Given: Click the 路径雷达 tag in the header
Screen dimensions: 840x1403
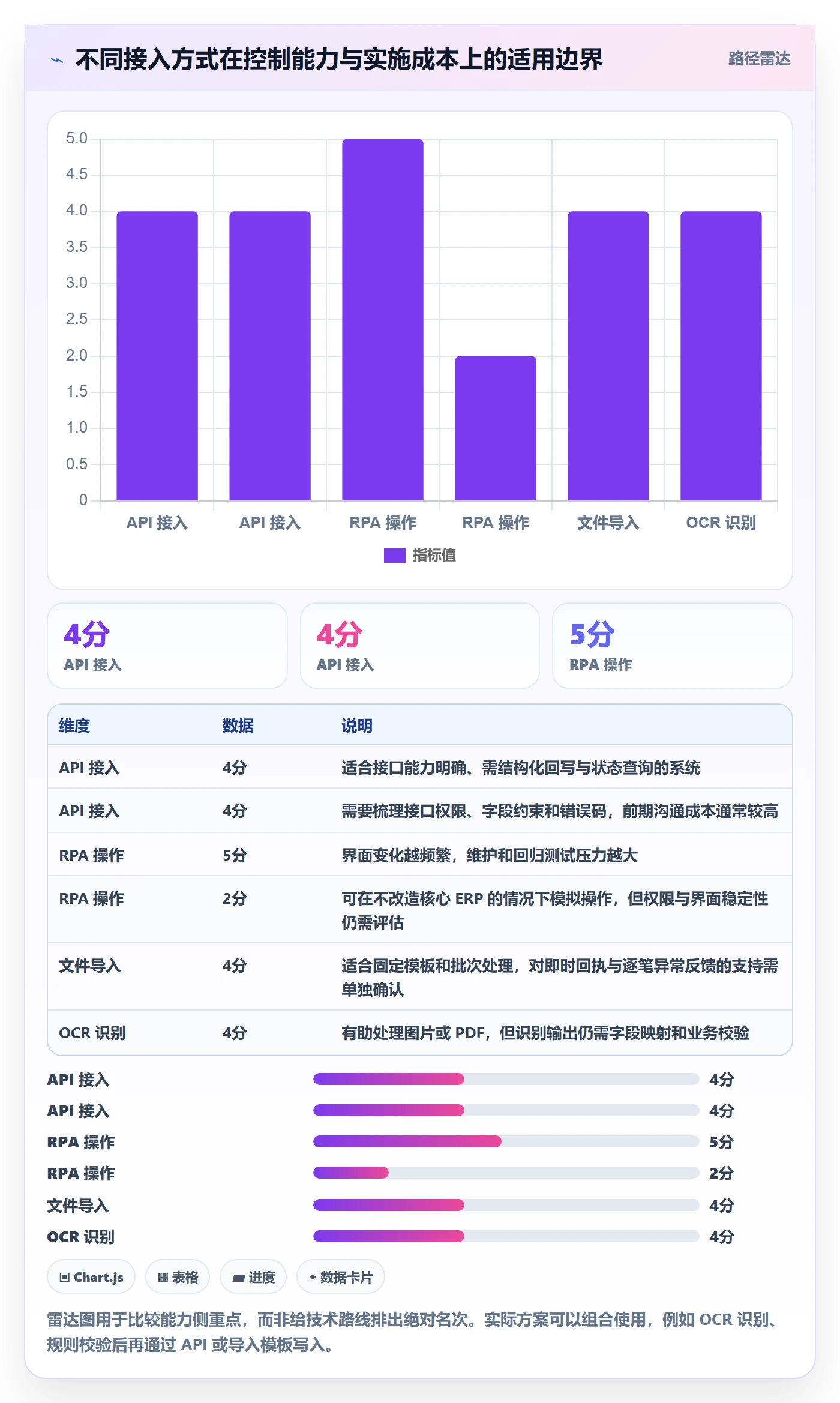Looking at the screenshot, I should click(759, 59).
